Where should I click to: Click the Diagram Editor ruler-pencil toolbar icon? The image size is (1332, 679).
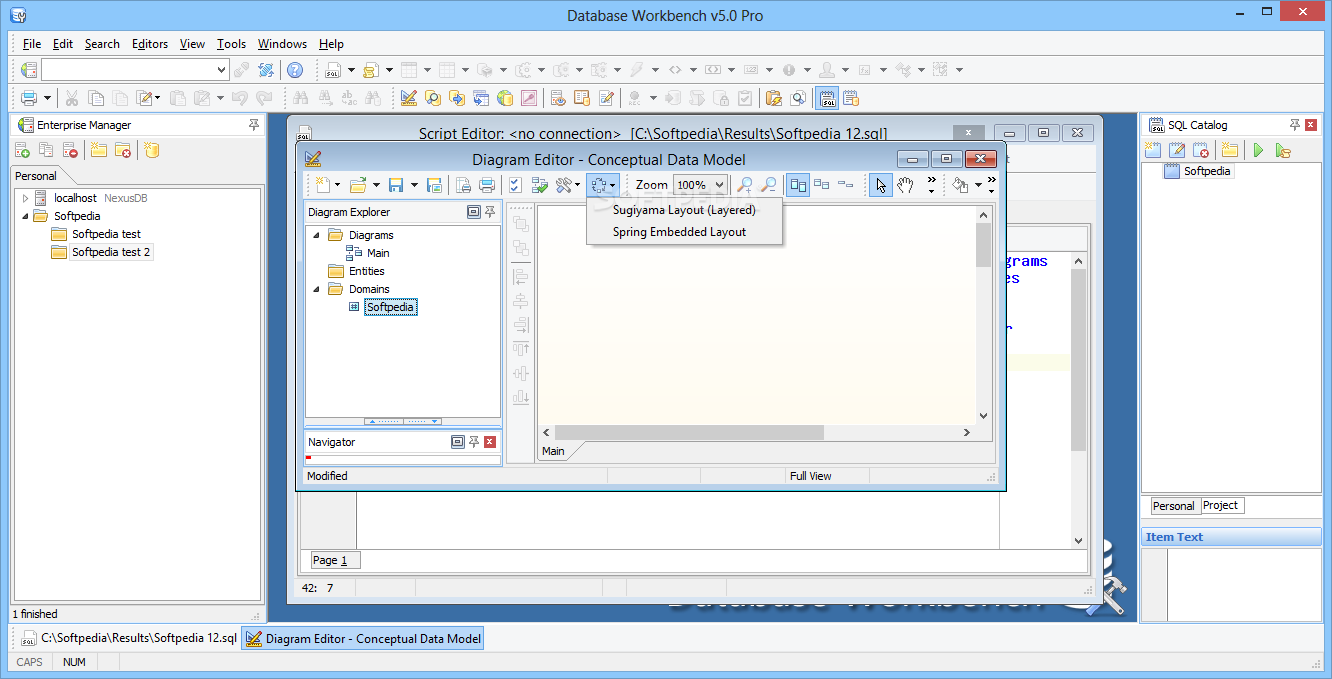tap(409, 98)
